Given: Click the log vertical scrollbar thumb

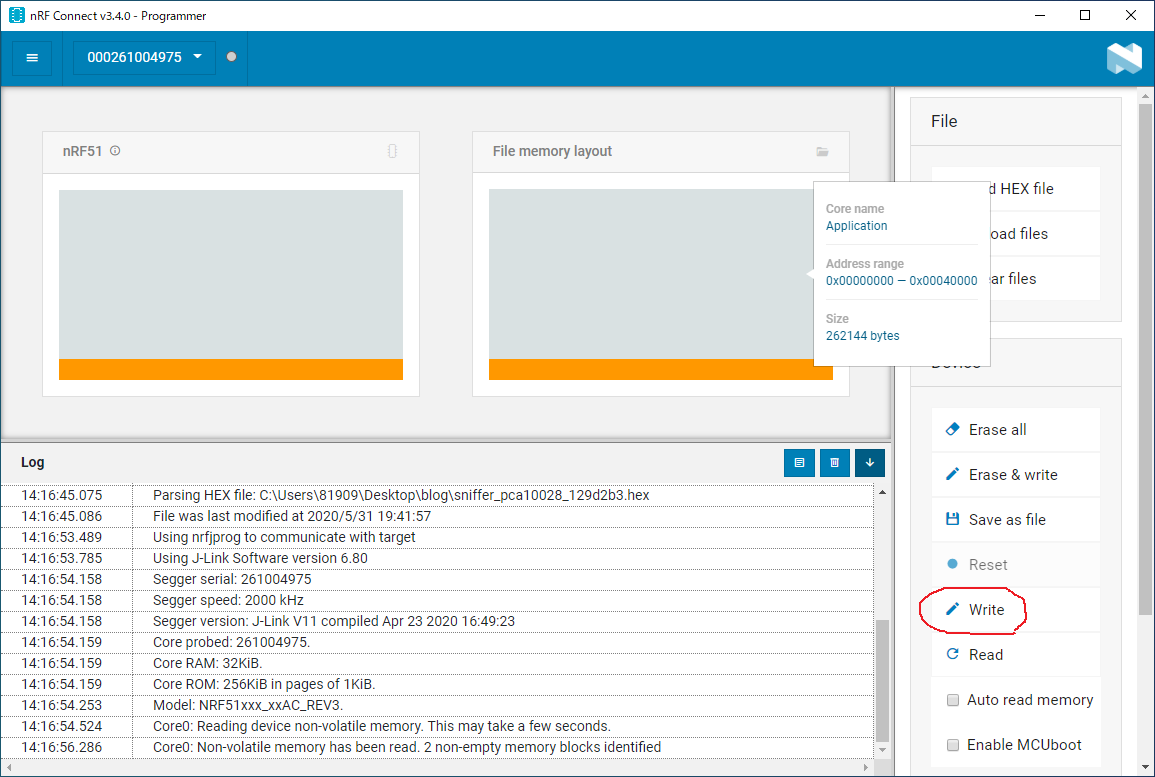Looking at the screenshot, I should 882,680.
